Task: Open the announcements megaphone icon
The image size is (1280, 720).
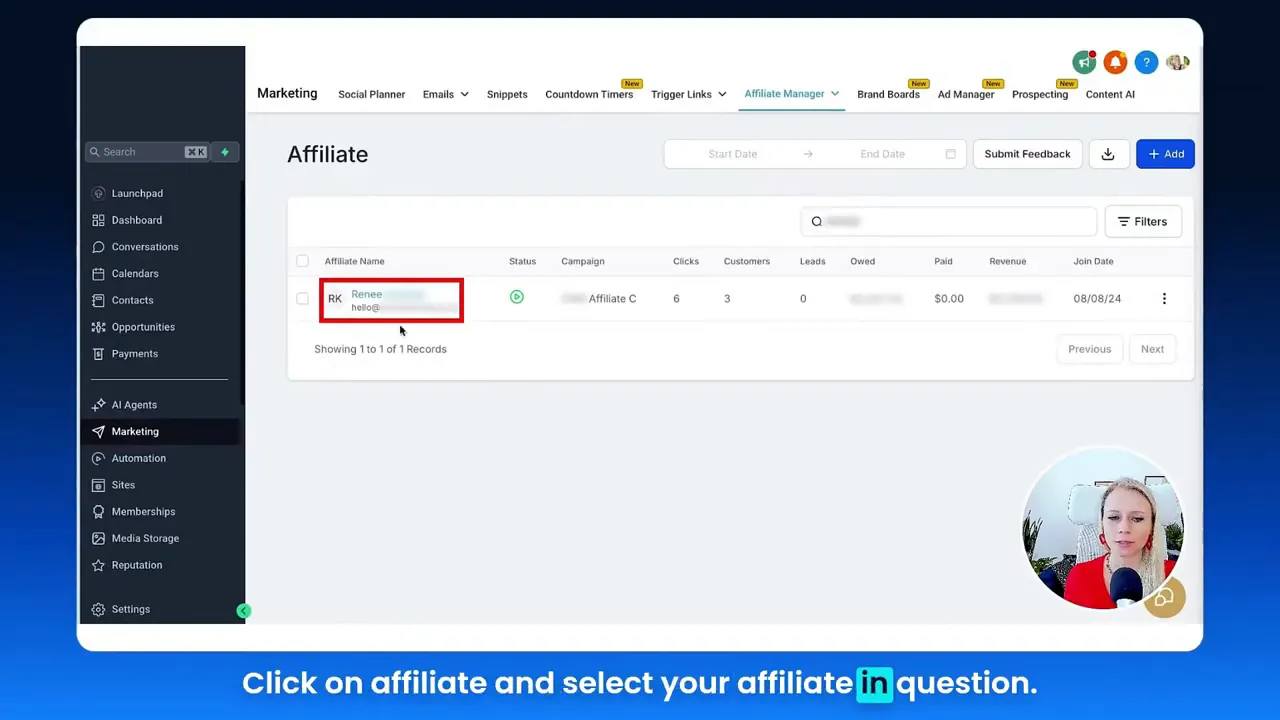Action: (1084, 63)
